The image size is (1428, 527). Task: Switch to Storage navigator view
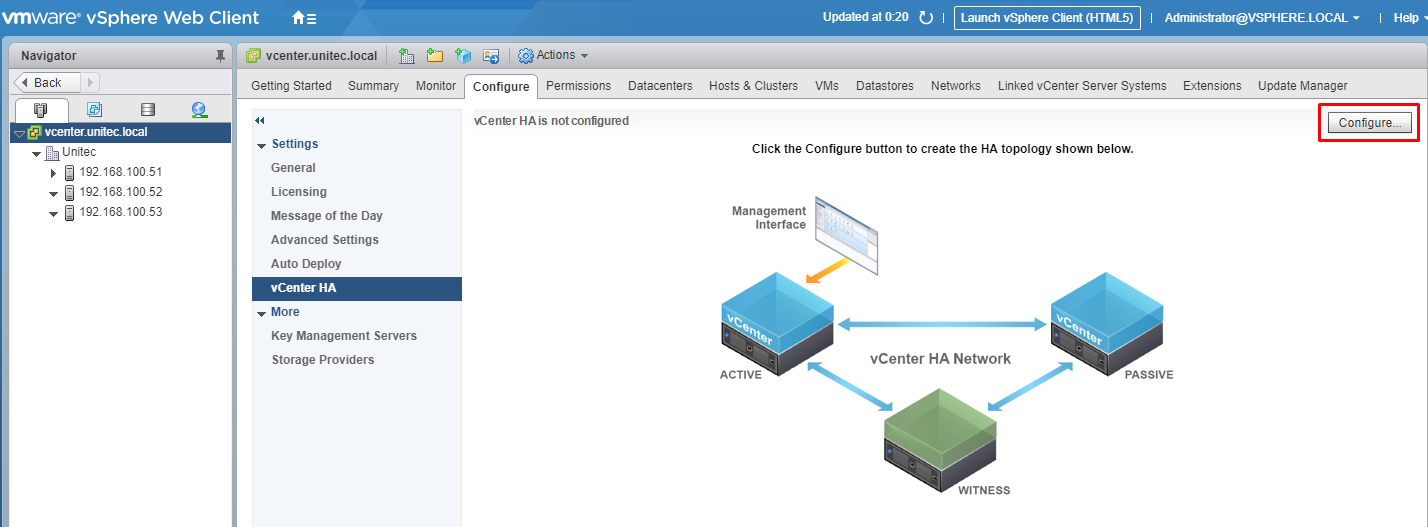pos(148,110)
